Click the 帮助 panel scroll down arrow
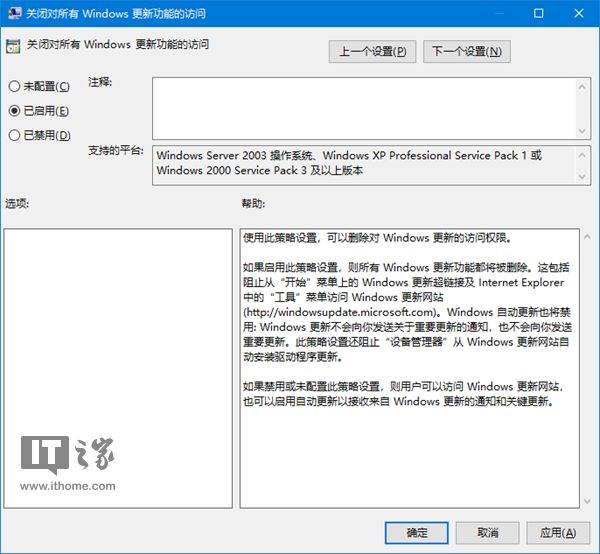This screenshot has width=600, height=554. click(x=587, y=501)
